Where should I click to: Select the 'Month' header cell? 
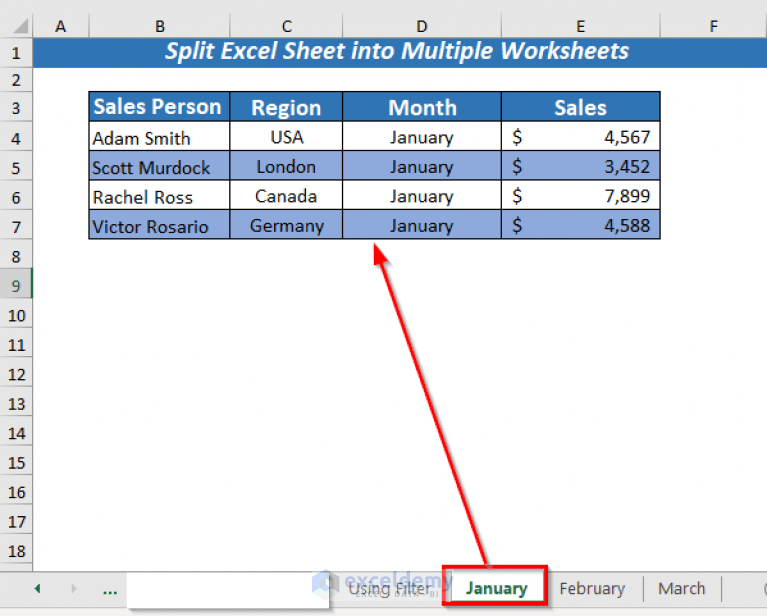pos(422,107)
